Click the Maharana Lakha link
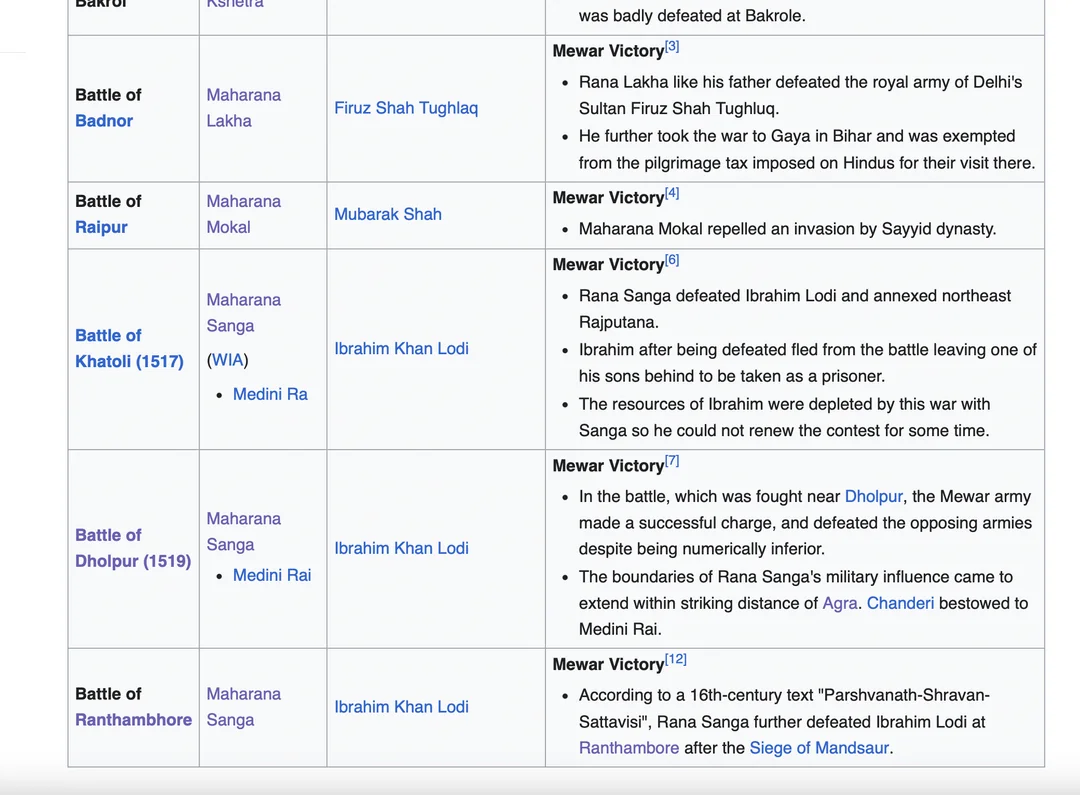The height and width of the screenshot is (795, 1080). [243, 108]
